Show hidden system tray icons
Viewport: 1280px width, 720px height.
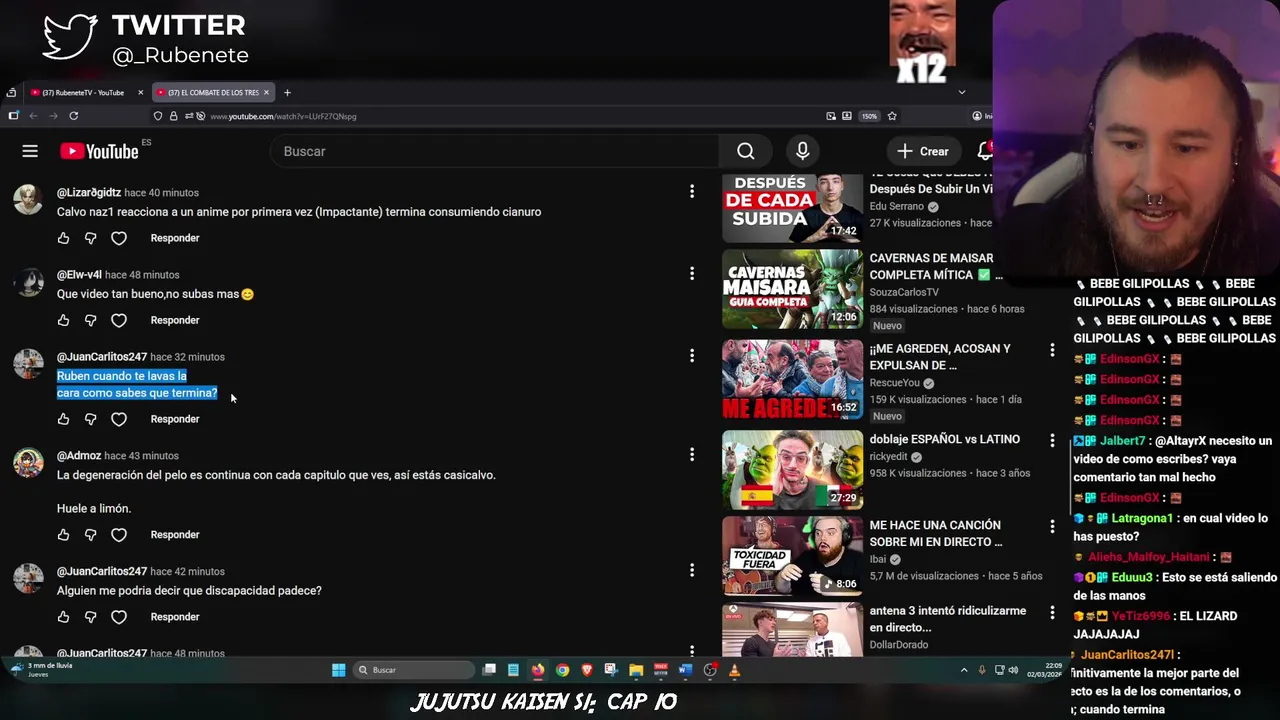click(x=964, y=670)
